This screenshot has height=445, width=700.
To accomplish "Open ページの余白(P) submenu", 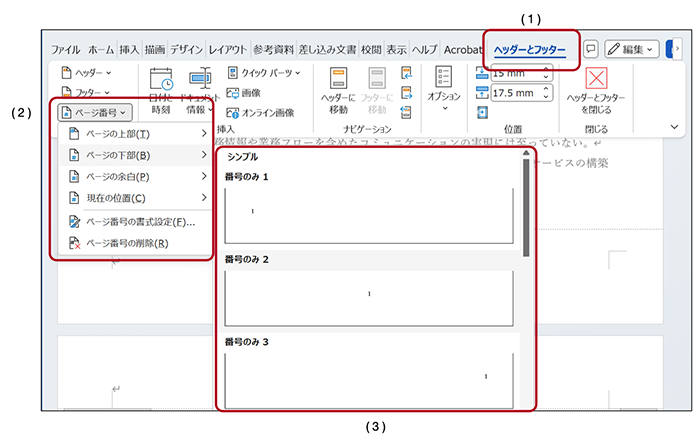I will (136, 177).
